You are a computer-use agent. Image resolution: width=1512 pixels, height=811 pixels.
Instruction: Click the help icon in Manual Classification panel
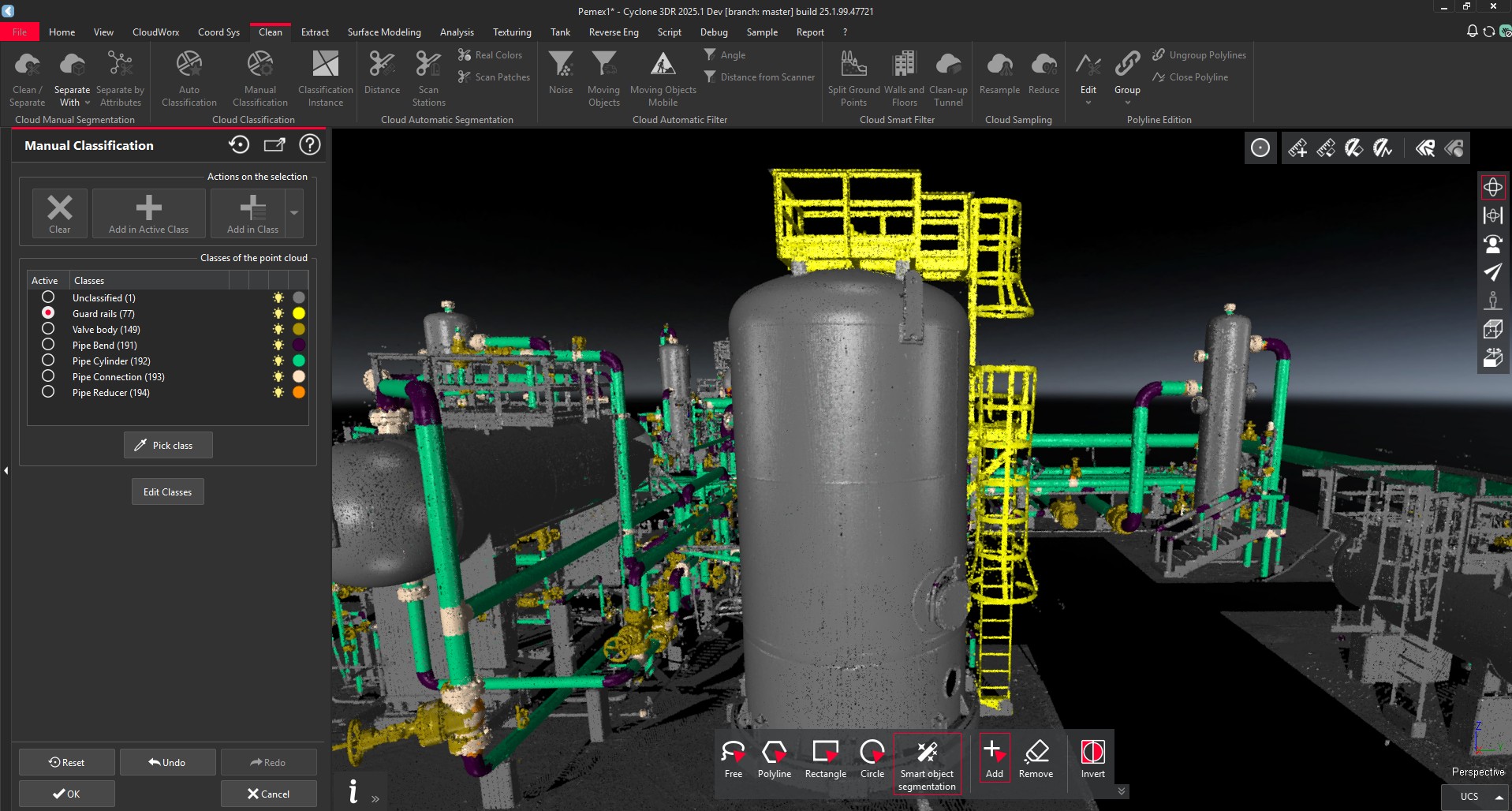(309, 144)
